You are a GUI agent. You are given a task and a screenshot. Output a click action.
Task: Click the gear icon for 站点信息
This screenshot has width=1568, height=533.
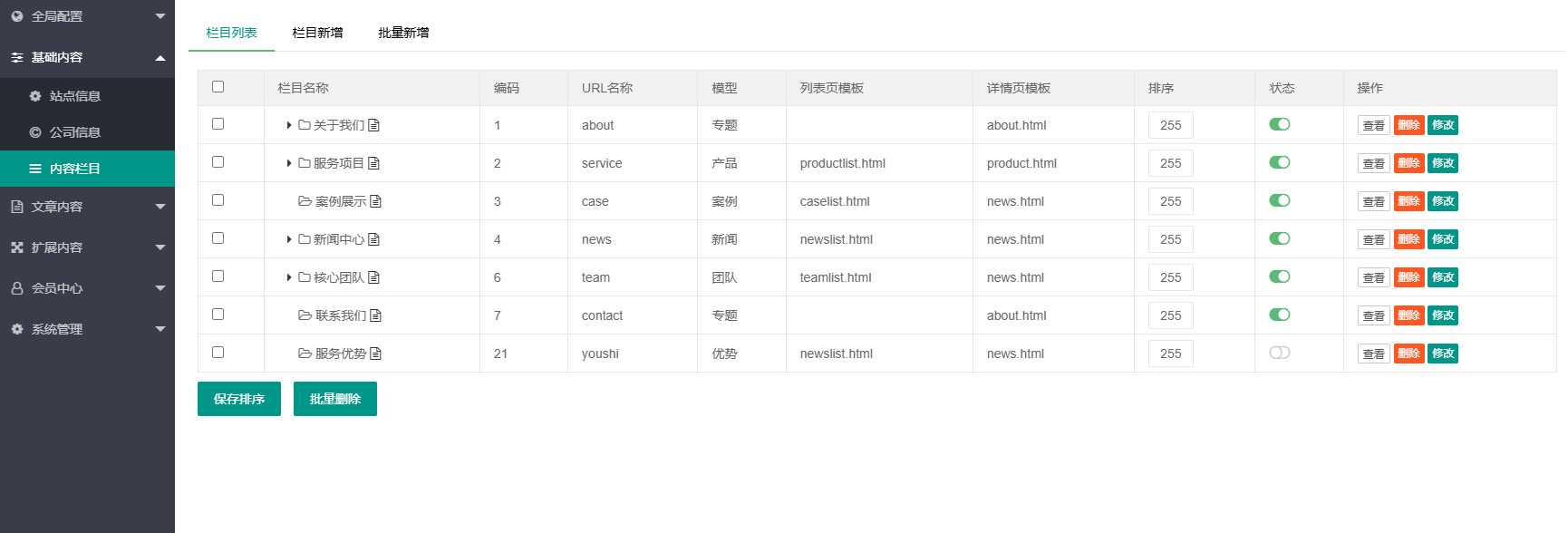(35, 96)
